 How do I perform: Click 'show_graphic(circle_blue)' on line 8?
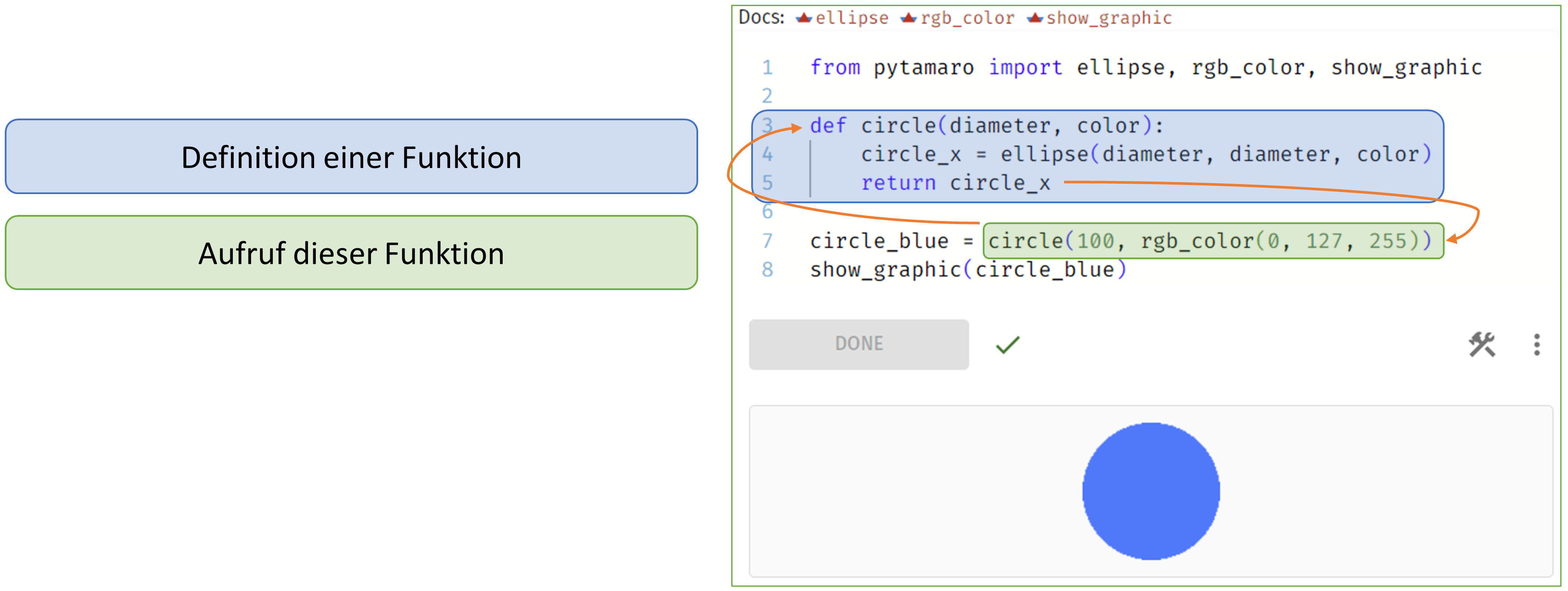click(x=968, y=270)
